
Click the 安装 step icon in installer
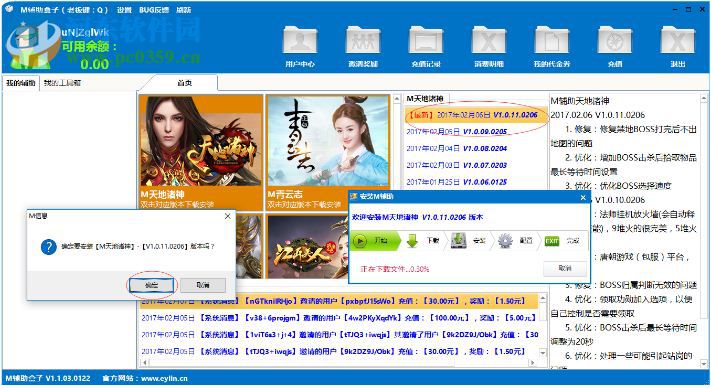[458, 241]
